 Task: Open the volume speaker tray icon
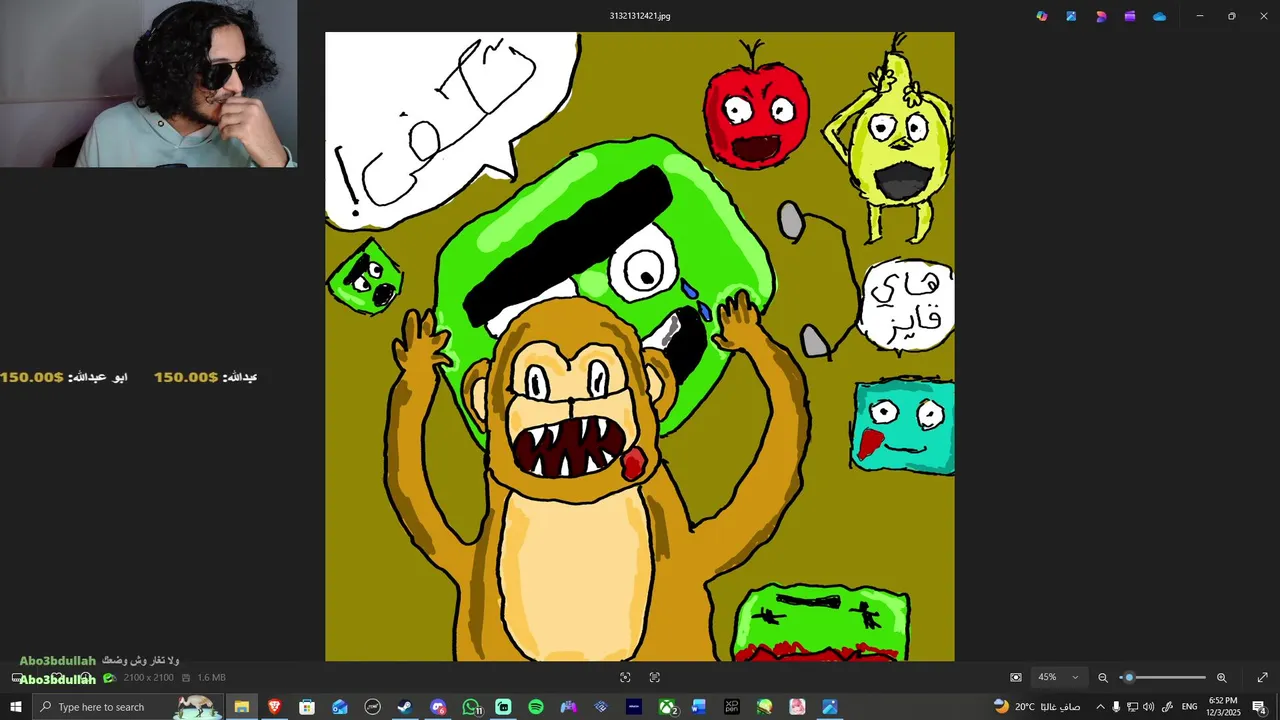1148,707
